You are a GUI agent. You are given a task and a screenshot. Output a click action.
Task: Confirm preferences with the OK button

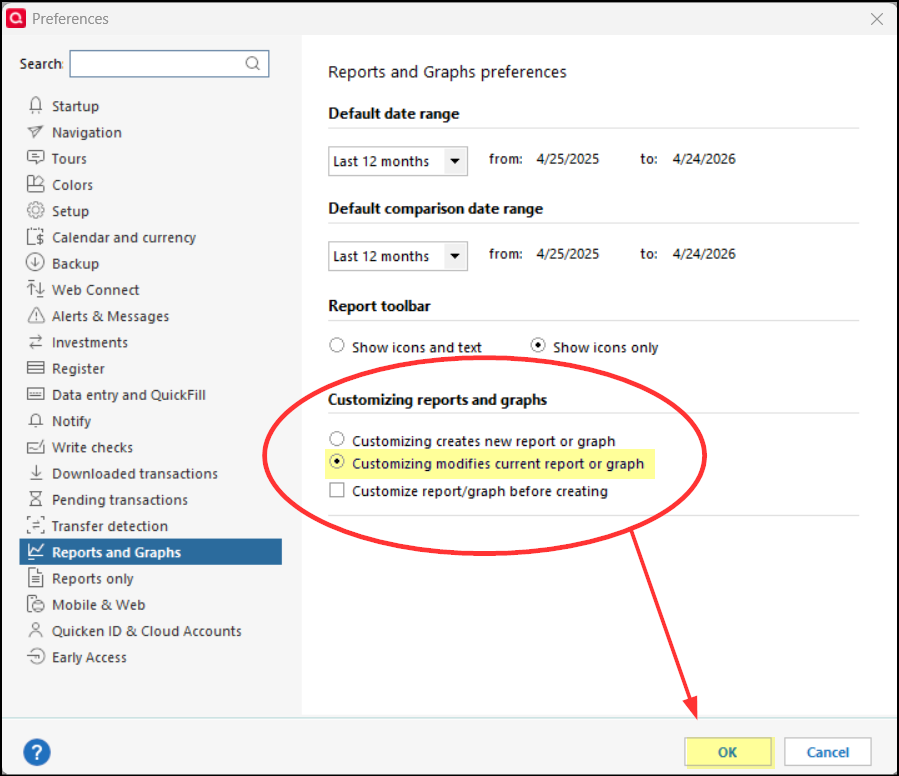click(728, 752)
